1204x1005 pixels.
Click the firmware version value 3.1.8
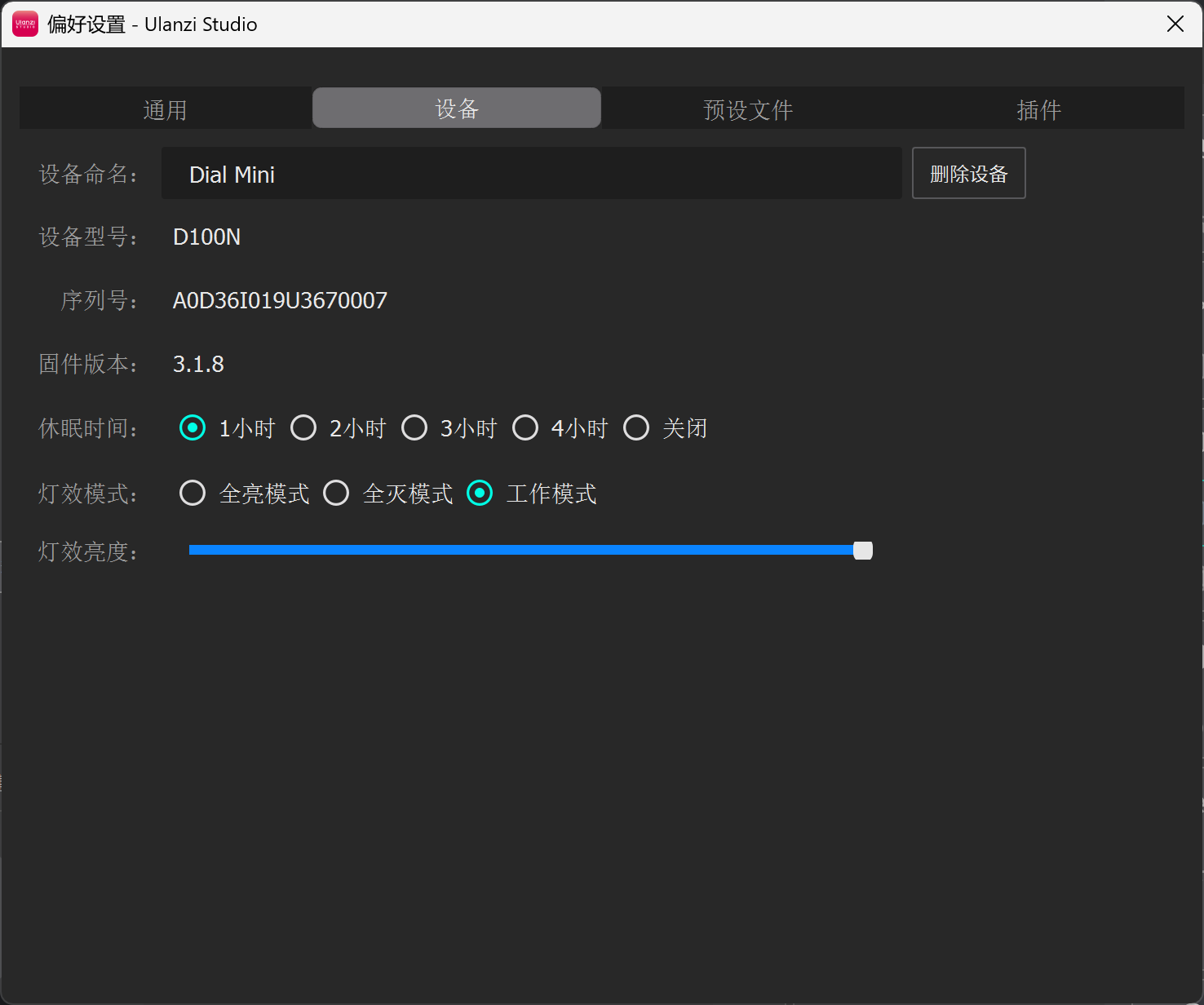click(198, 364)
